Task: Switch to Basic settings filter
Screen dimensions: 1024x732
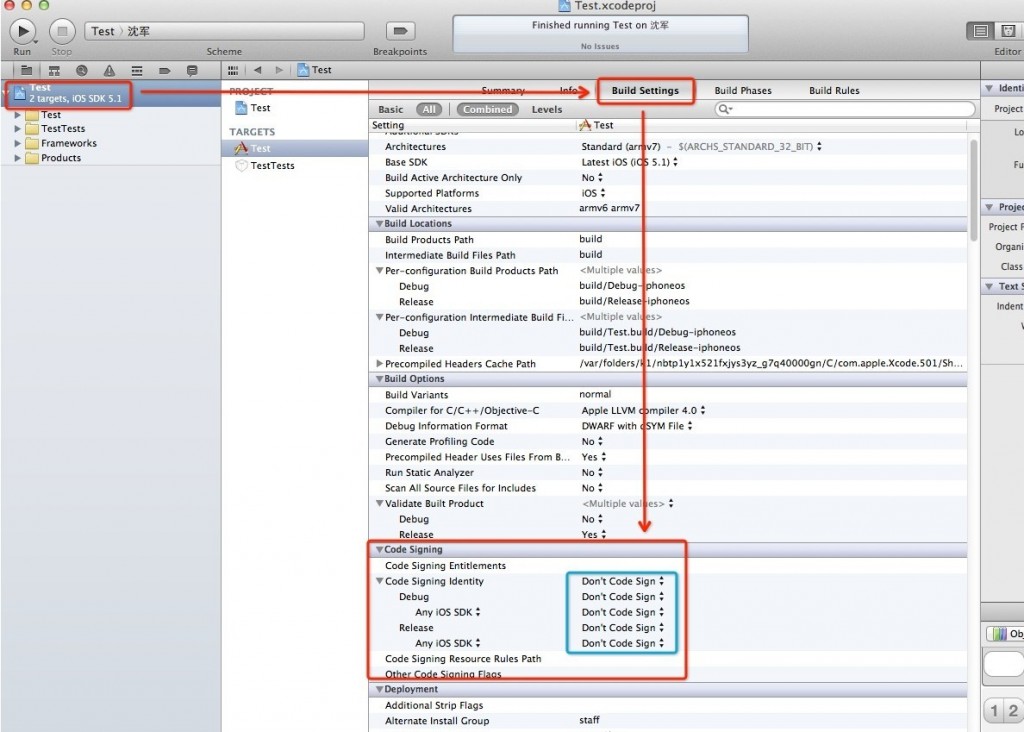Action: point(391,110)
